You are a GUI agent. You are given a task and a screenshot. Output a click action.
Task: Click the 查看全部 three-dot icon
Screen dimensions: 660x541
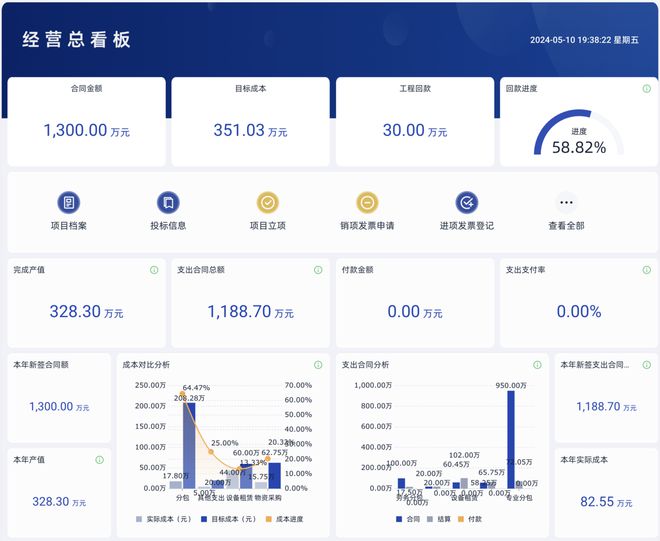(x=566, y=203)
